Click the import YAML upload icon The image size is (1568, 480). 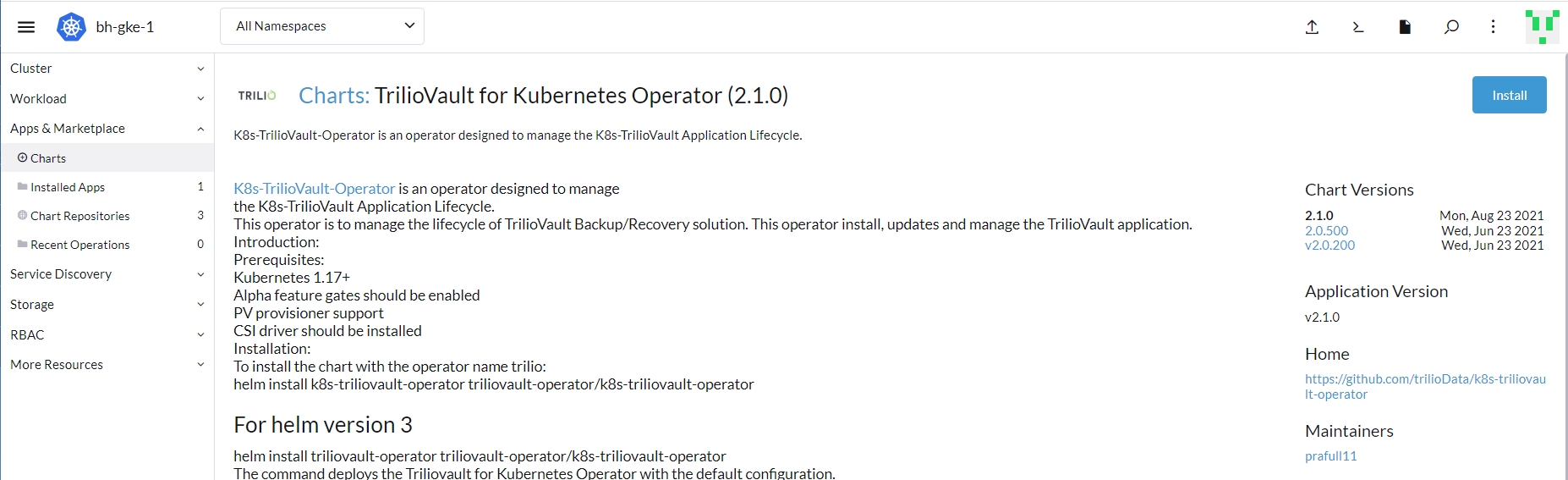(1312, 27)
